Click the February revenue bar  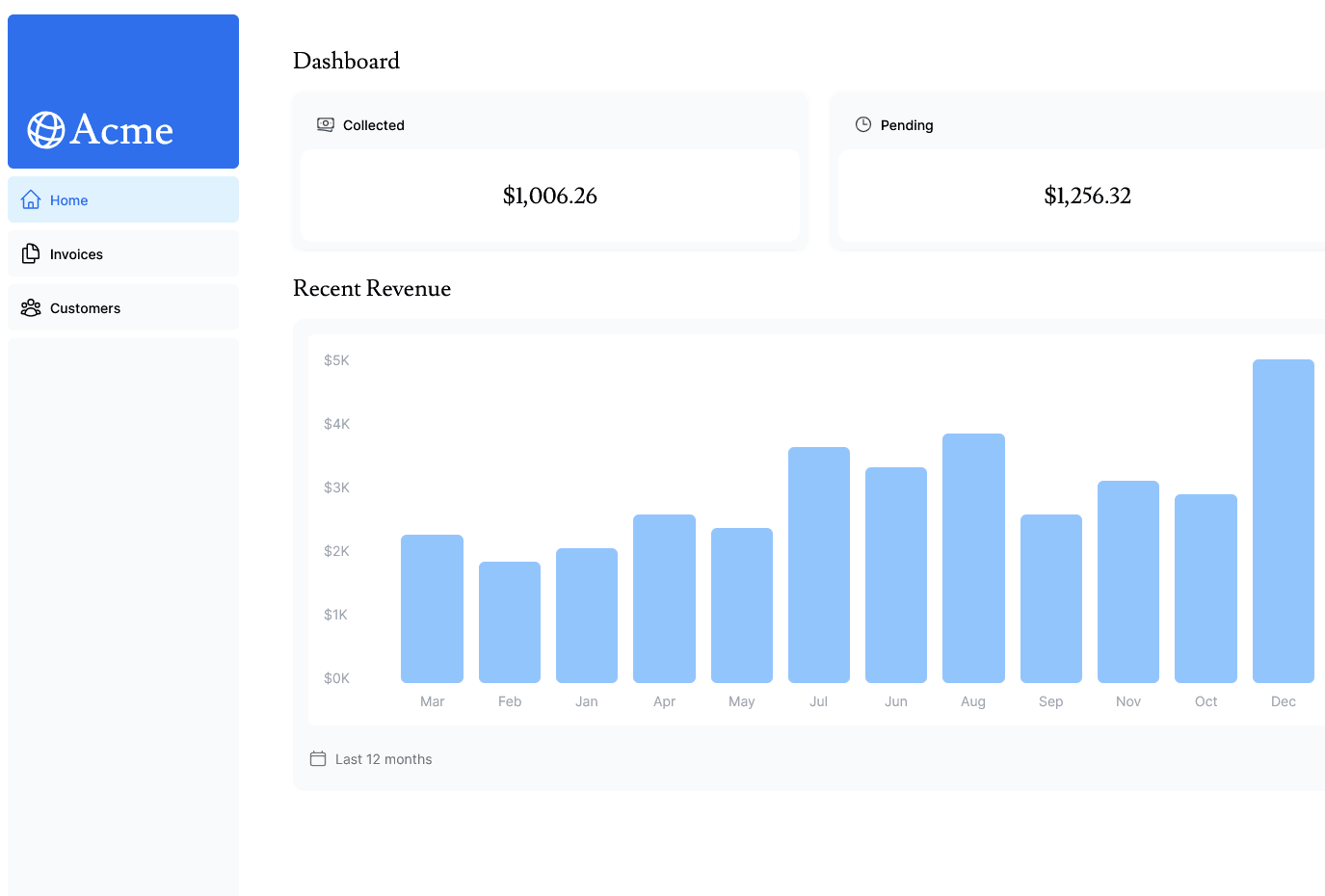pyautogui.click(x=509, y=621)
